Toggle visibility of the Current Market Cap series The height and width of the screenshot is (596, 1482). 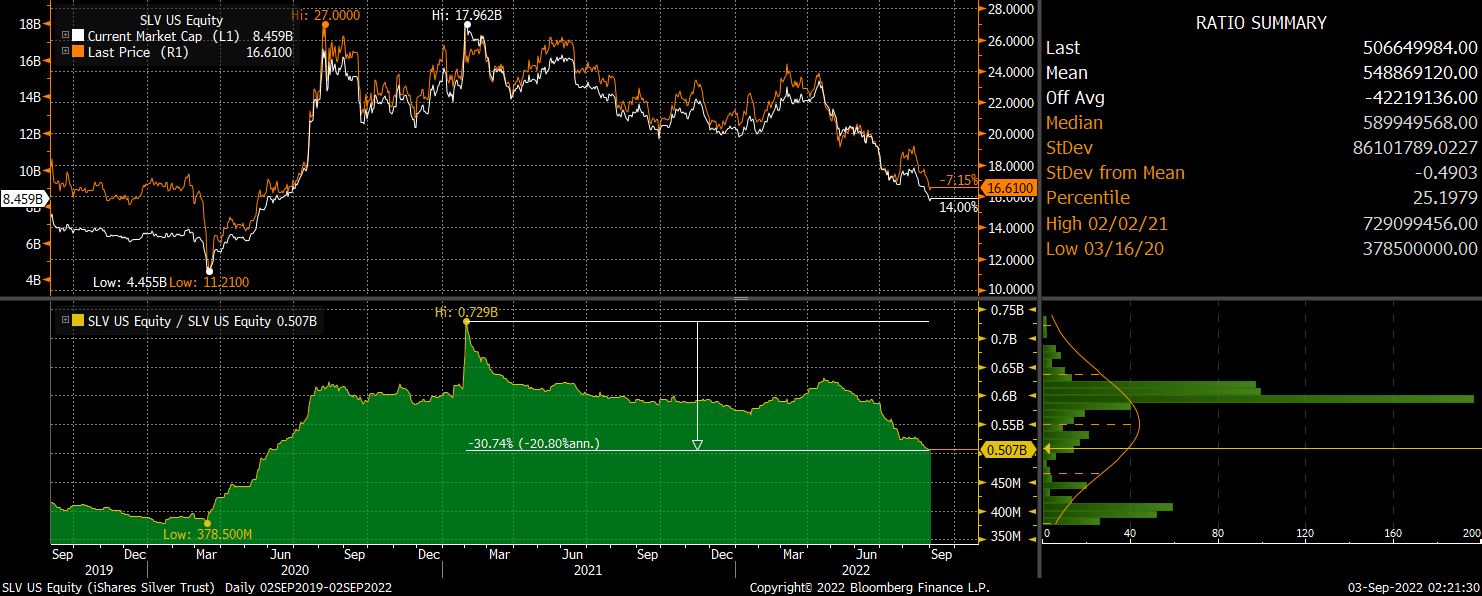pos(78,34)
